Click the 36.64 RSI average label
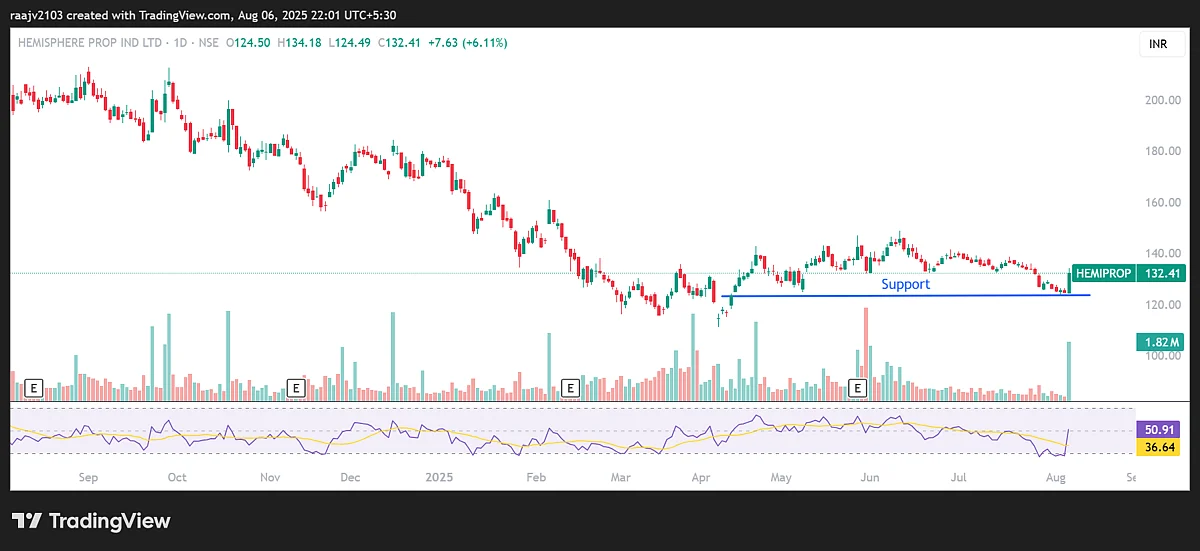This screenshot has width=1200, height=551. click(x=1159, y=446)
